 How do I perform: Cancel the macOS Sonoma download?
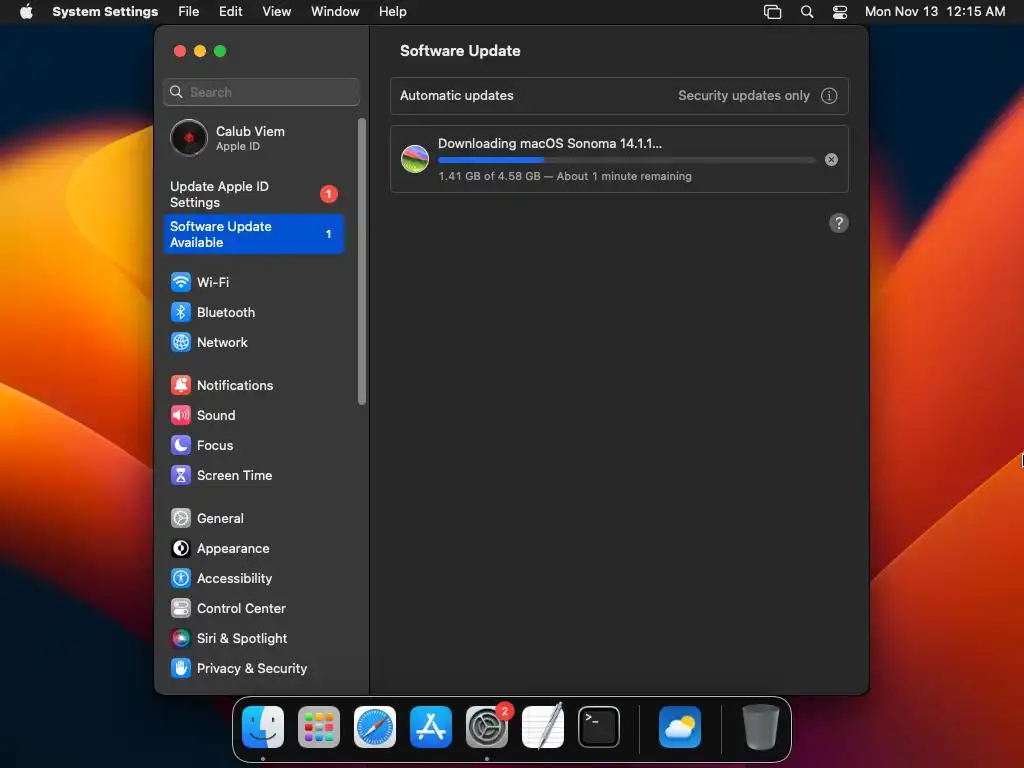pos(831,160)
